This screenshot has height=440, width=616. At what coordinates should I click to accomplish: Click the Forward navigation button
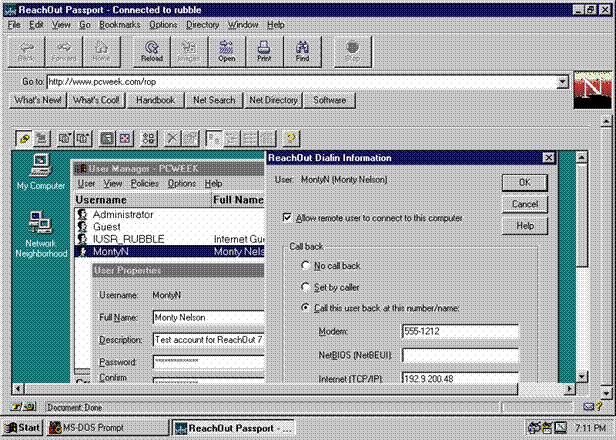tap(64, 51)
